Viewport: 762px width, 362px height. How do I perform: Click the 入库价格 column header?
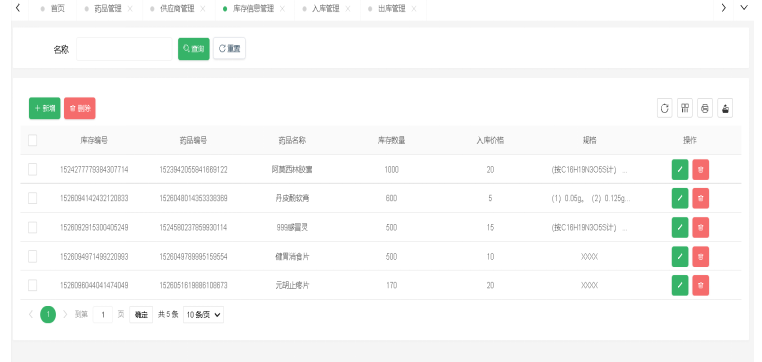pyautogui.click(x=490, y=140)
